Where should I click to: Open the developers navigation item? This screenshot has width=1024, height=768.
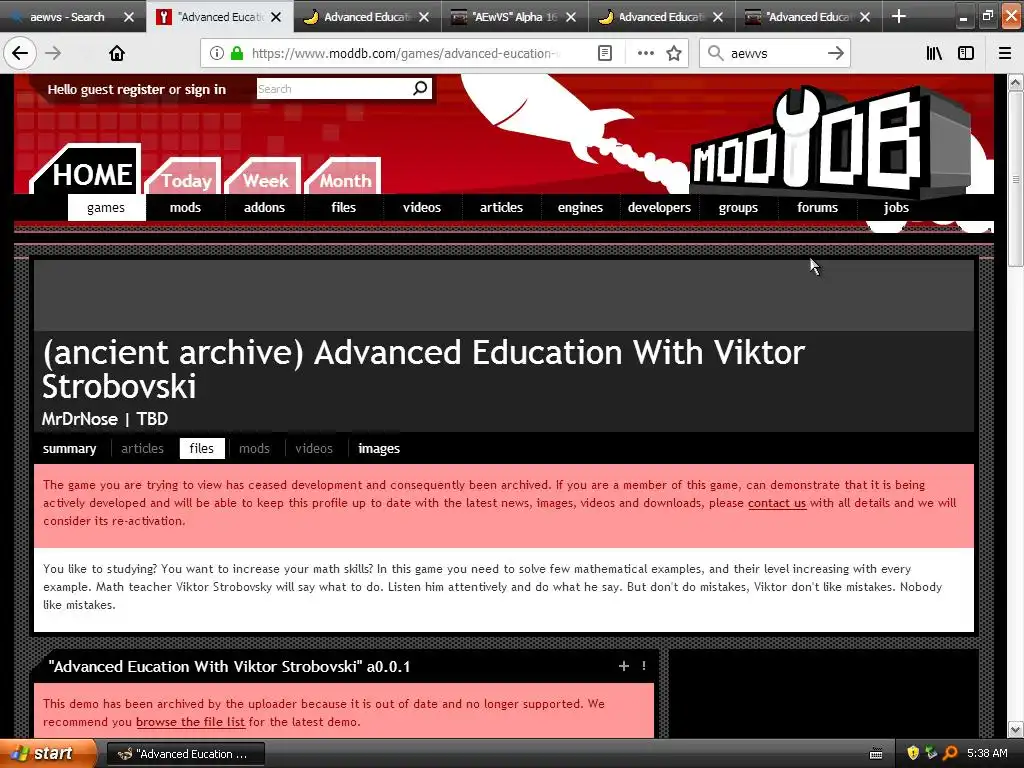click(x=659, y=208)
